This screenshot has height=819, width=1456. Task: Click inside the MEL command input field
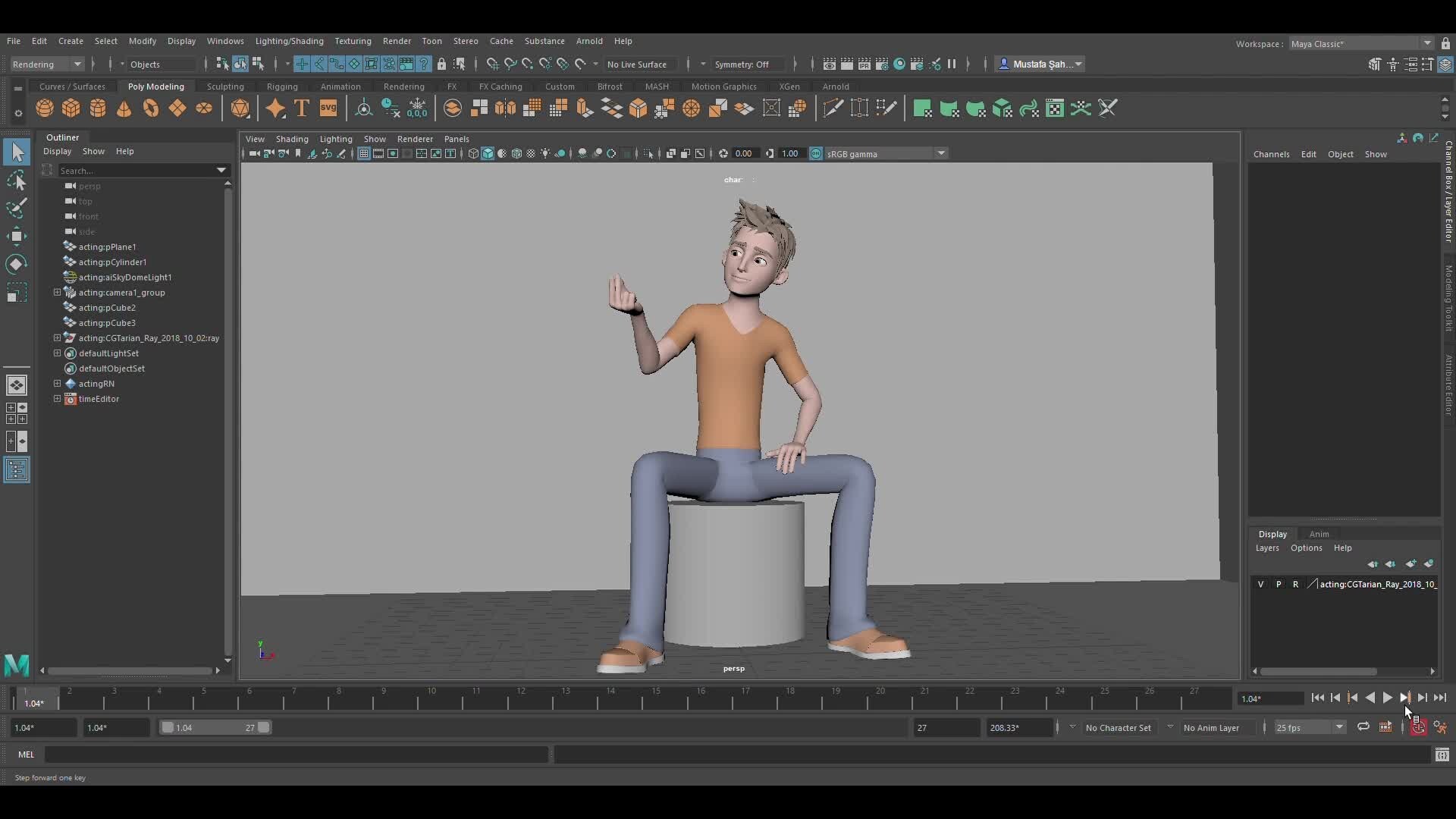[x=296, y=755]
